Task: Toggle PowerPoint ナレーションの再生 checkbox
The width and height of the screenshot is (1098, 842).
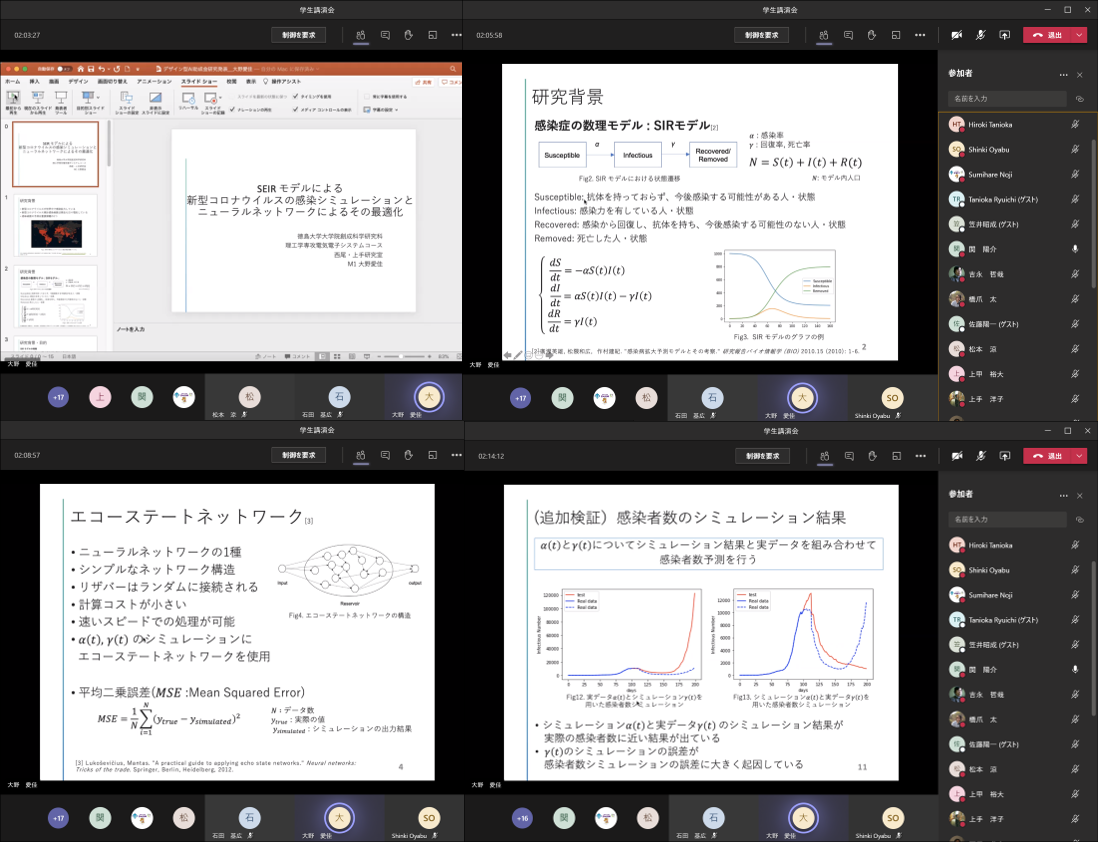Action: click(x=232, y=109)
